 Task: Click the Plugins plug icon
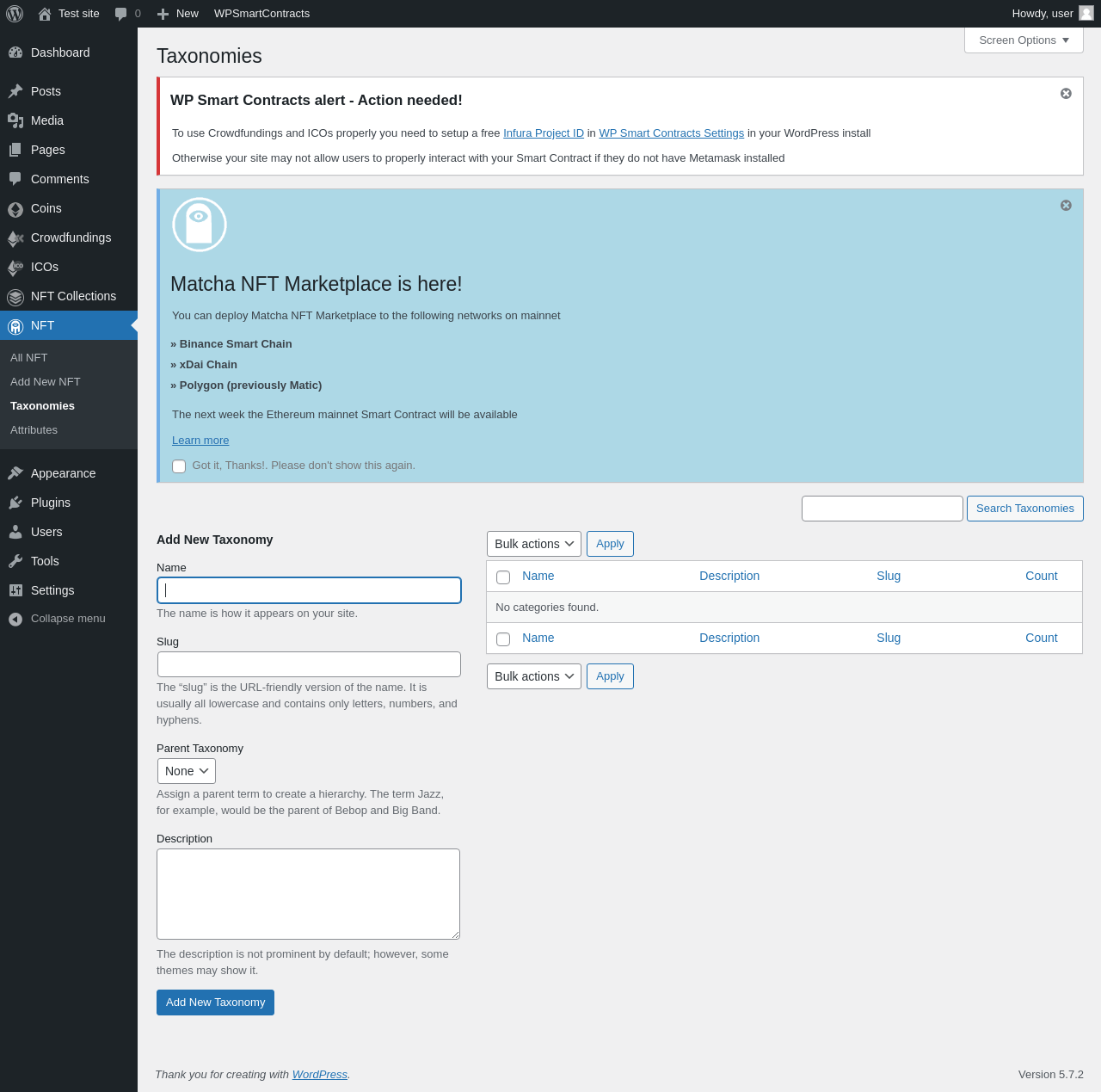[x=15, y=503]
